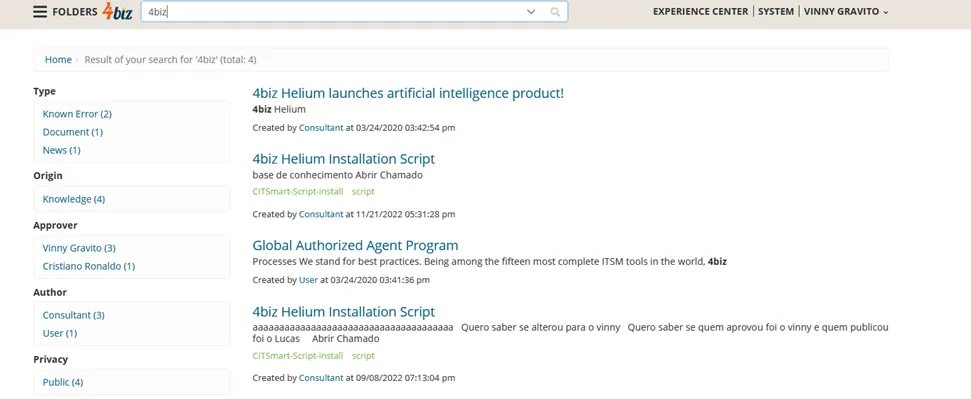
Task: Filter by privacy Public (4)
Action: (63, 382)
